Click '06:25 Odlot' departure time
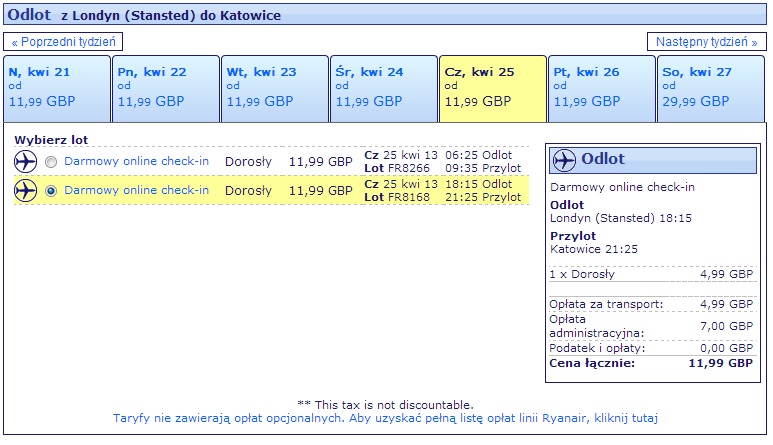 click(x=478, y=155)
